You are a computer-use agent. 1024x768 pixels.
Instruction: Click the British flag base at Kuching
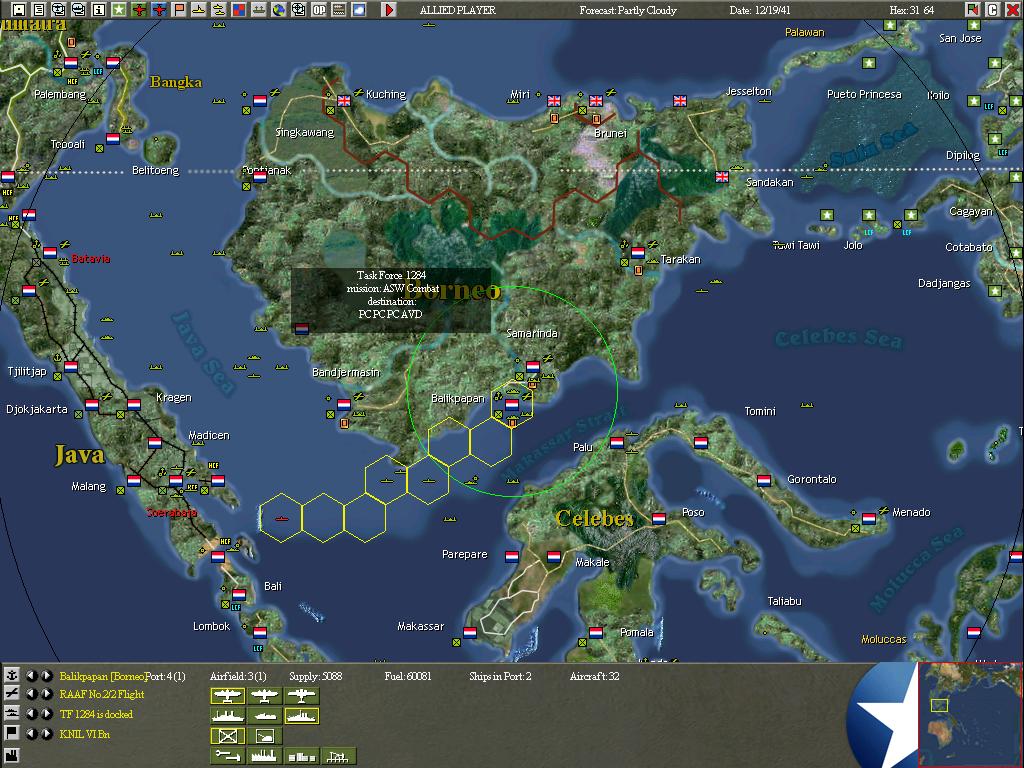click(344, 101)
